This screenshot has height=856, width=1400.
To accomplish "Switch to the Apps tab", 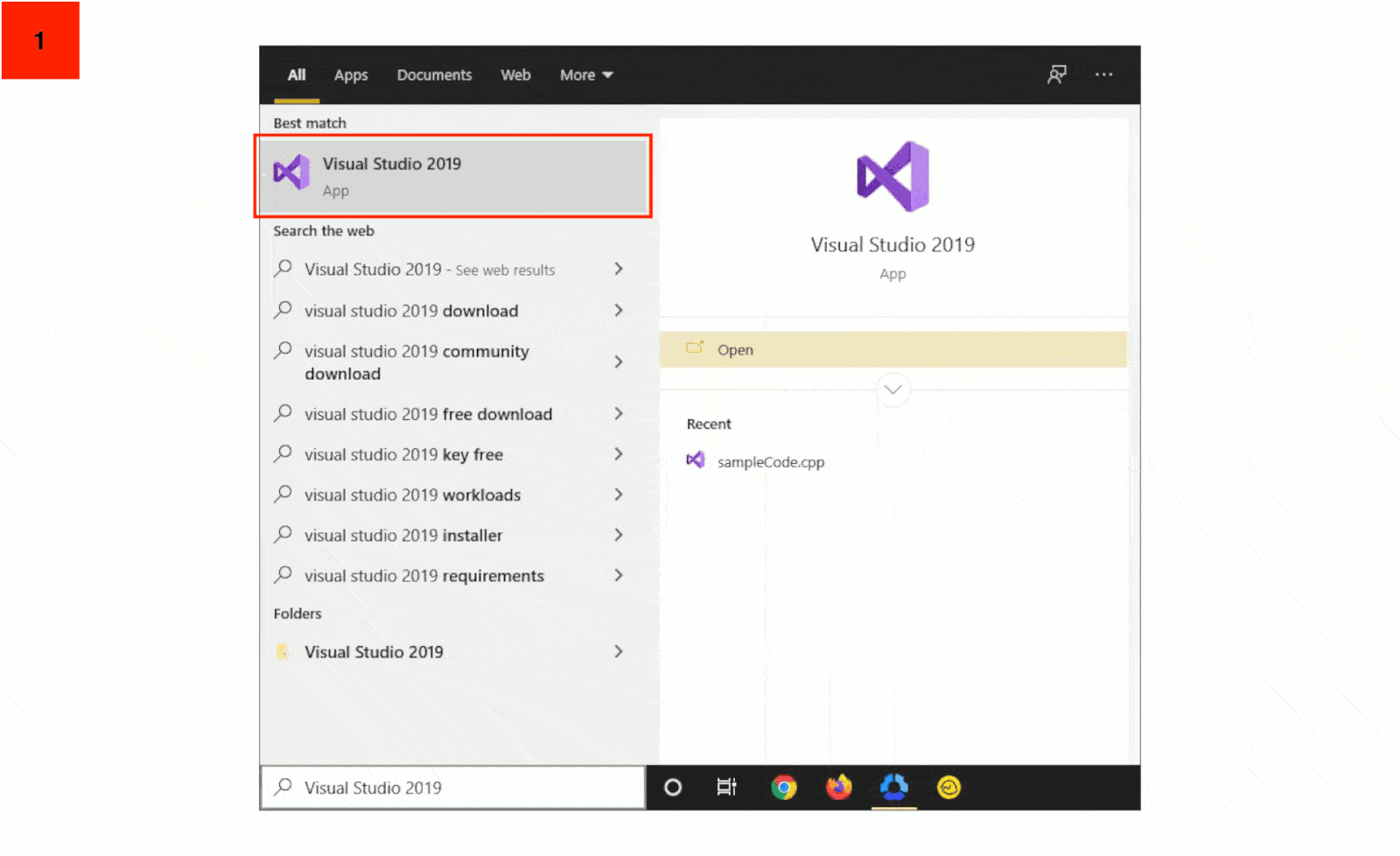I will click(351, 75).
